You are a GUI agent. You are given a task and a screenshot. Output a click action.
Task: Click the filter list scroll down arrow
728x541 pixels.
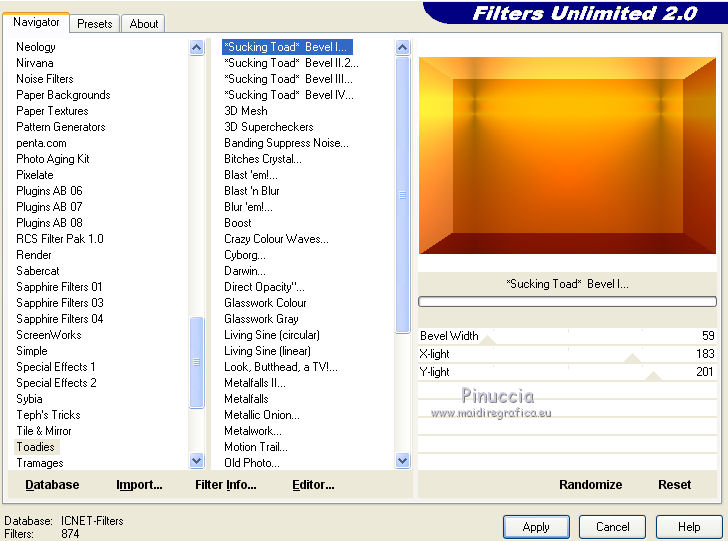point(403,461)
